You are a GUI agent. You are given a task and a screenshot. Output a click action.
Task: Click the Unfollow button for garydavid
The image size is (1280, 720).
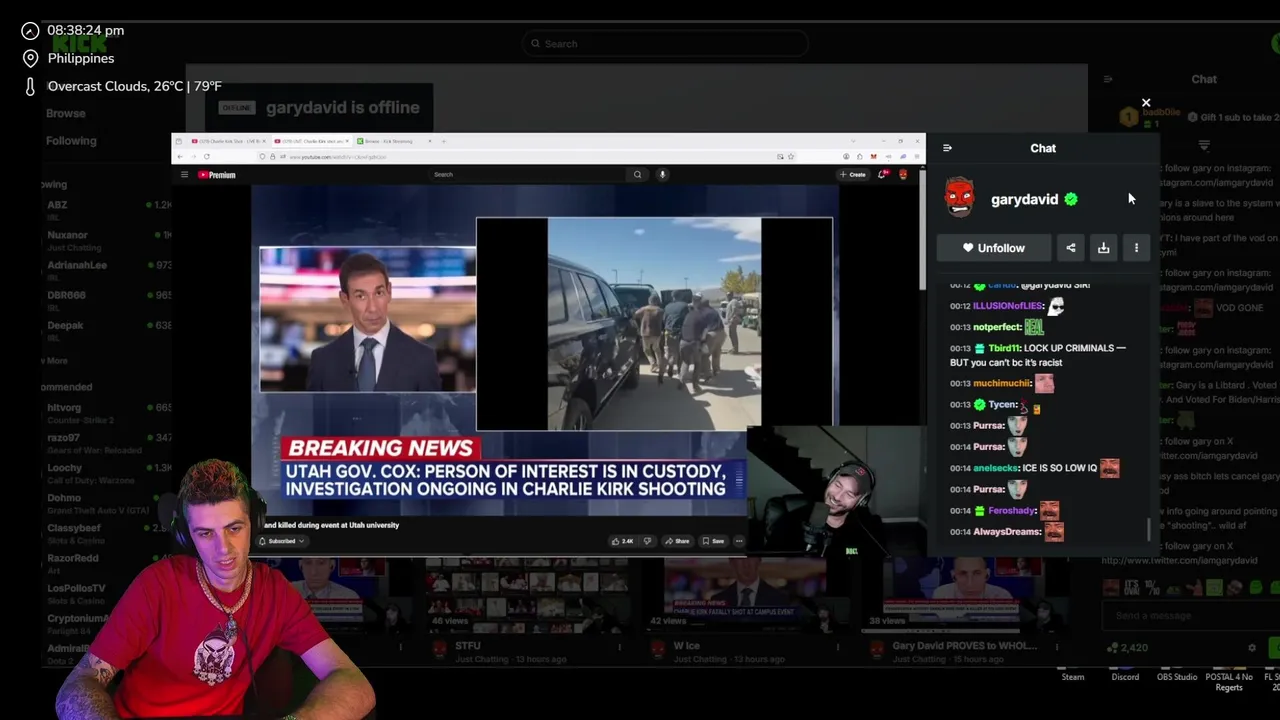tap(993, 248)
